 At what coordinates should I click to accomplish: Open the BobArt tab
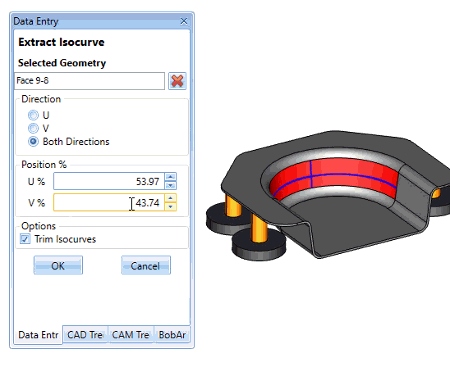[172, 334]
